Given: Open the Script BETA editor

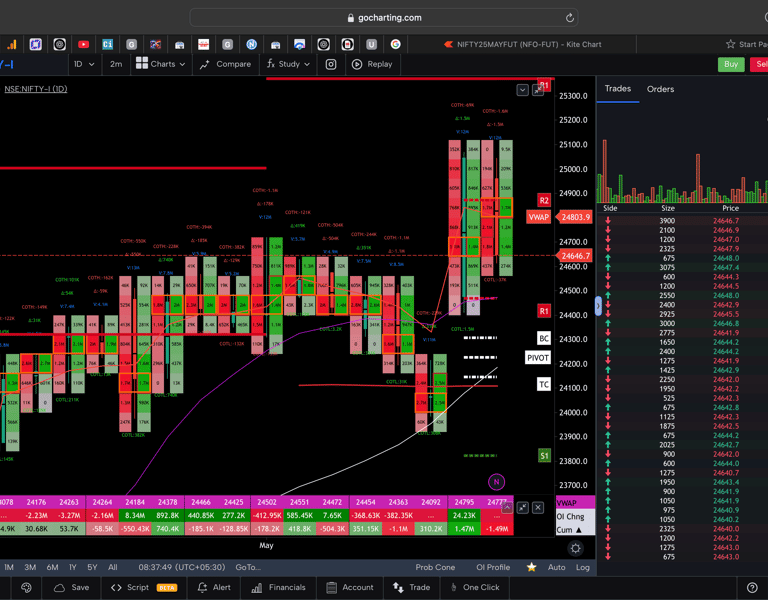Looking at the screenshot, I should (x=144, y=587).
